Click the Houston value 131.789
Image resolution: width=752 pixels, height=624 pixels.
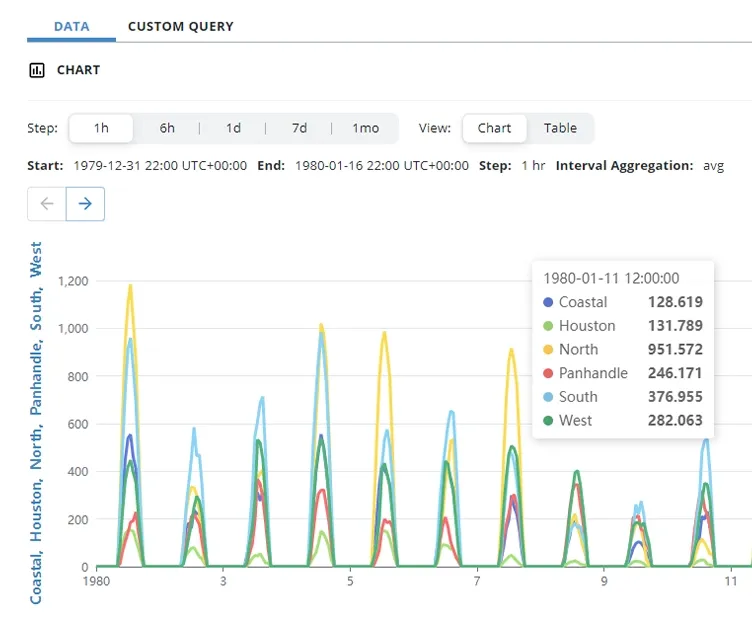pos(675,326)
